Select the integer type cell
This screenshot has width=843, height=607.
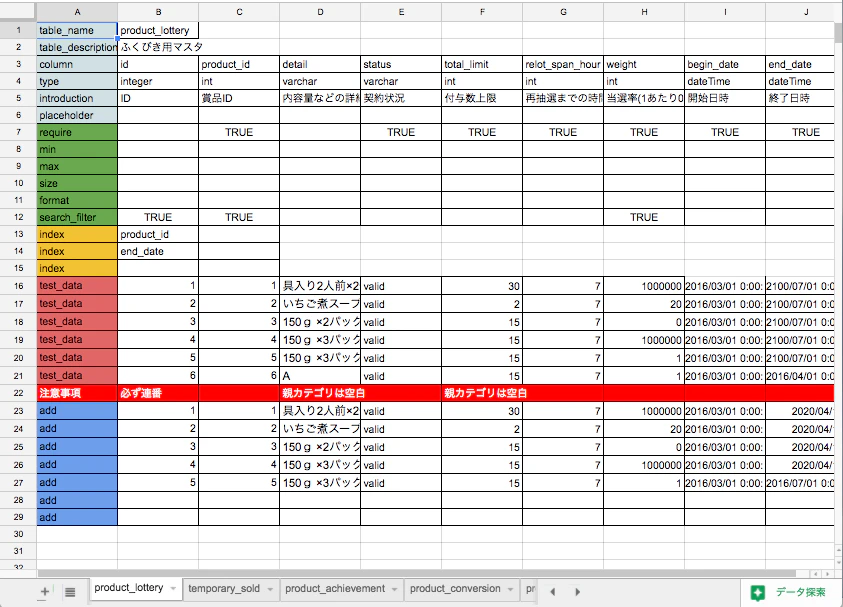pyautogui.click(x=158, y=81)
